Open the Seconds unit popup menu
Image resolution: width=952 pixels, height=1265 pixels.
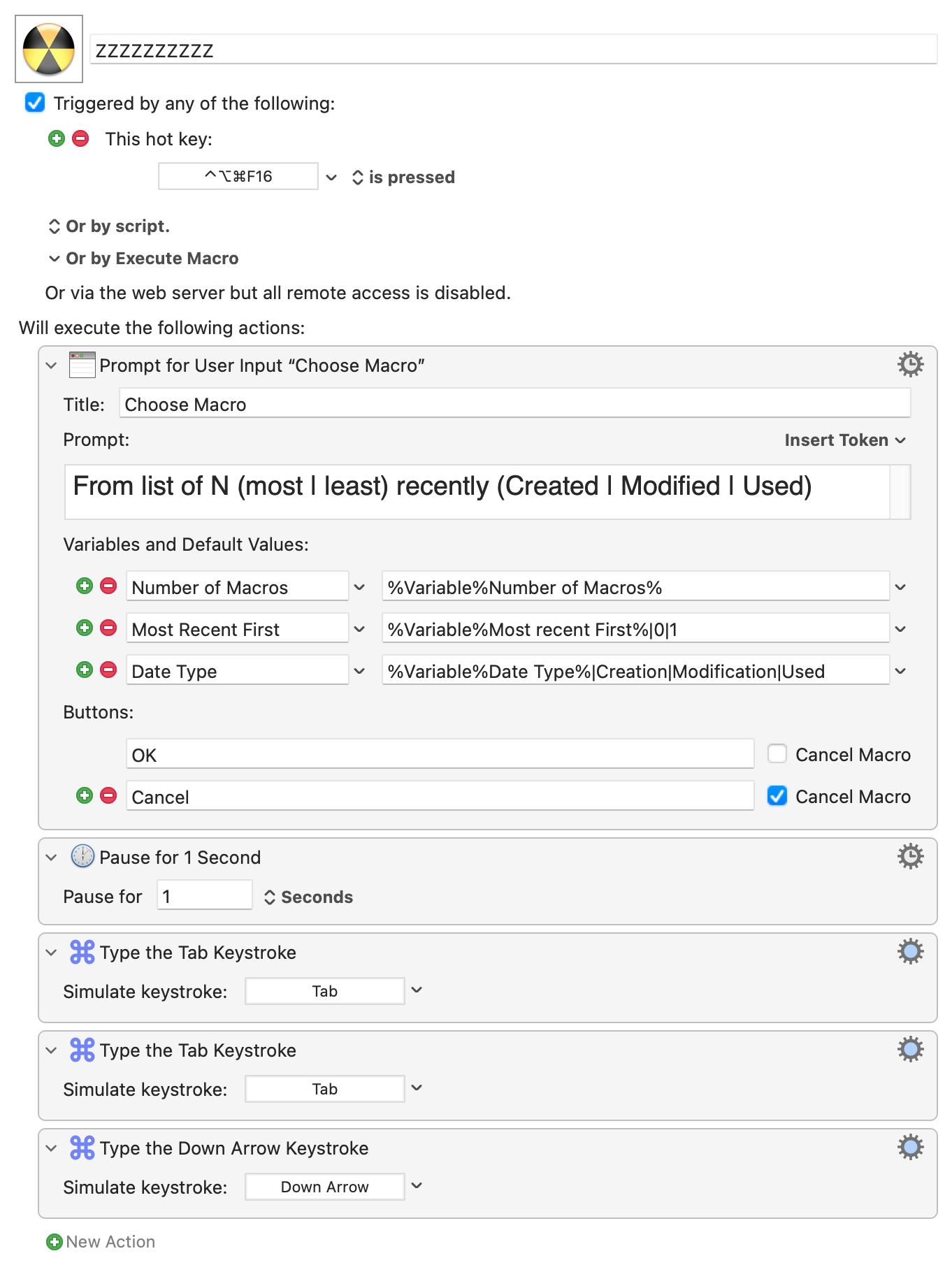(308, 897)
